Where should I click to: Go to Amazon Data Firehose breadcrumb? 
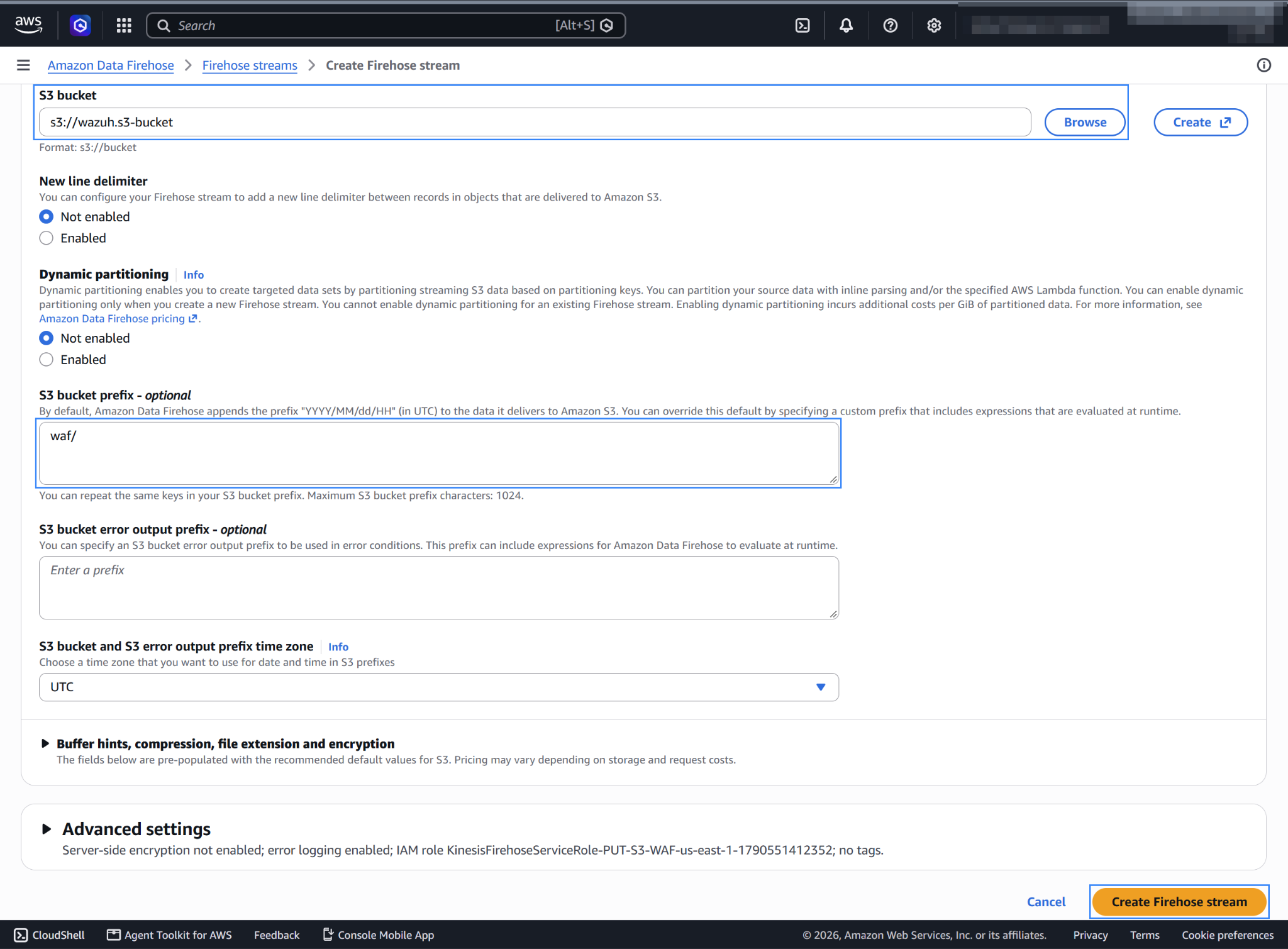click(111, 65)
